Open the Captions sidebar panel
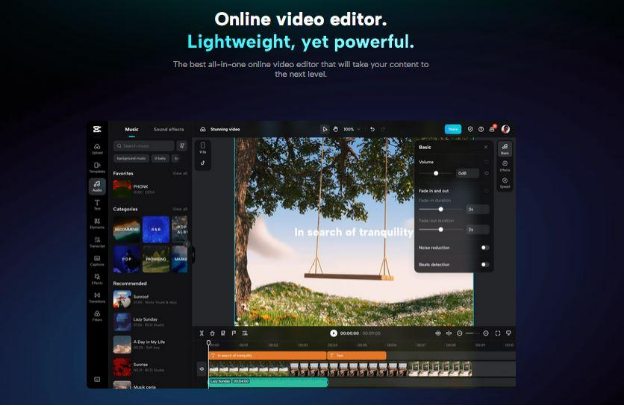The width and height of the screenshot is (624, 406). click(x=97, y=261)
